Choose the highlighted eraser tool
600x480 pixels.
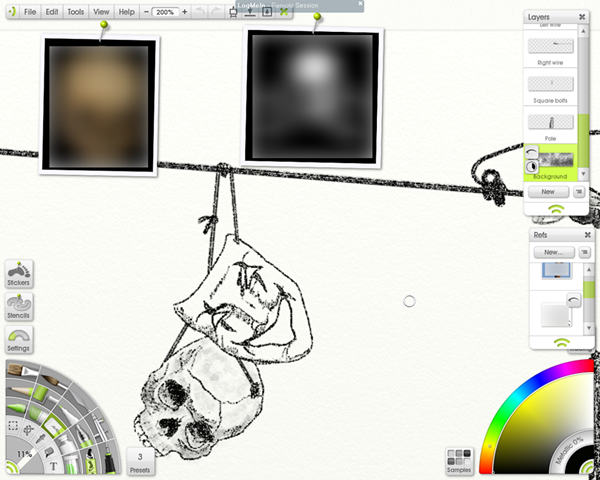[54, 425]
